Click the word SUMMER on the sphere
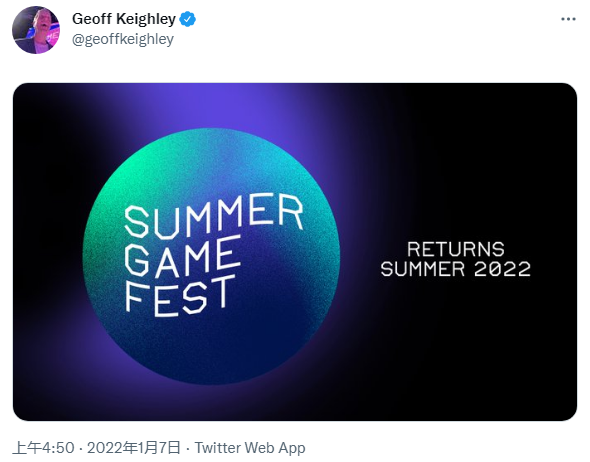 213,217
